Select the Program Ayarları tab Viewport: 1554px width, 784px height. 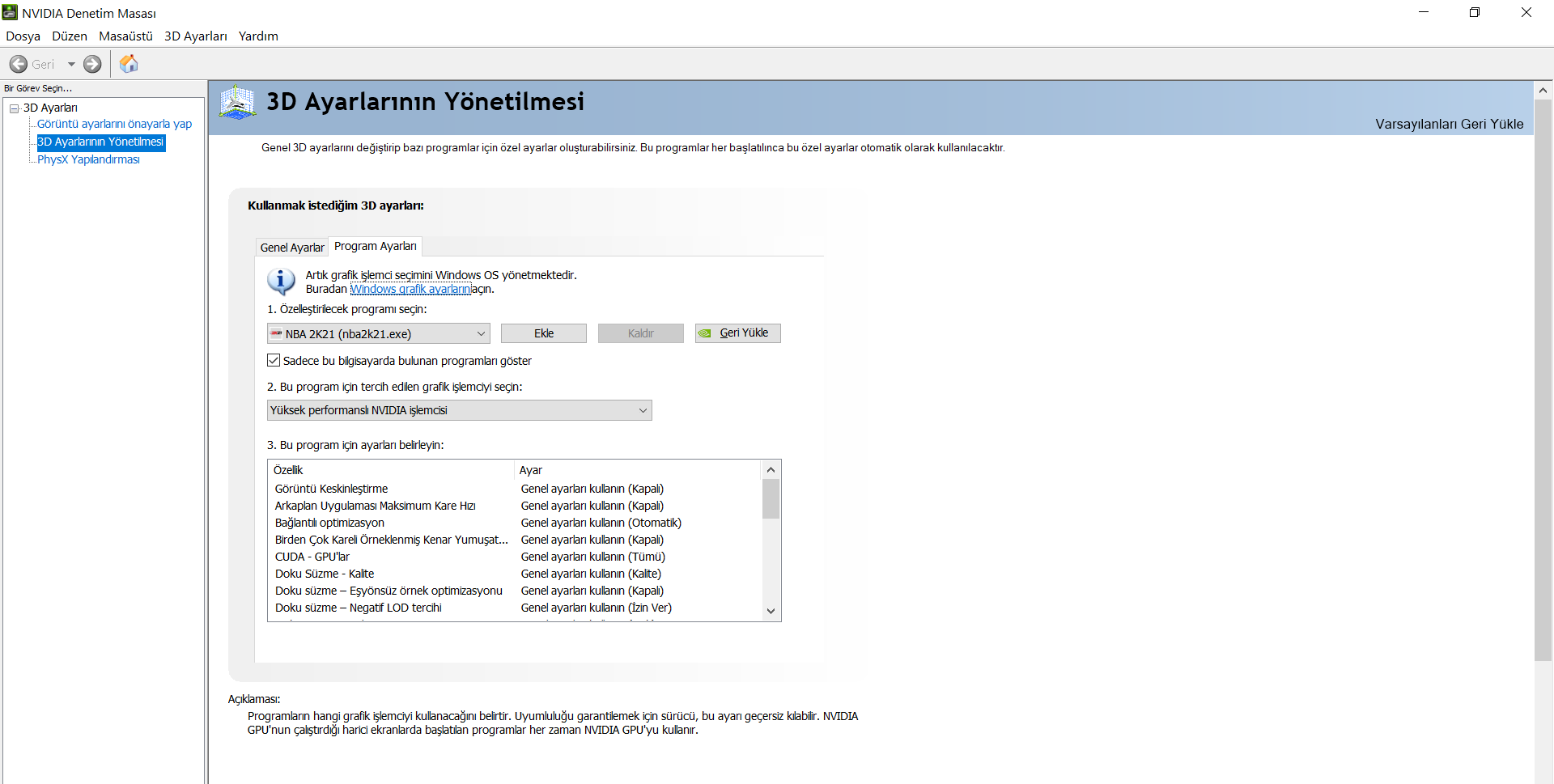pos(376,246)
